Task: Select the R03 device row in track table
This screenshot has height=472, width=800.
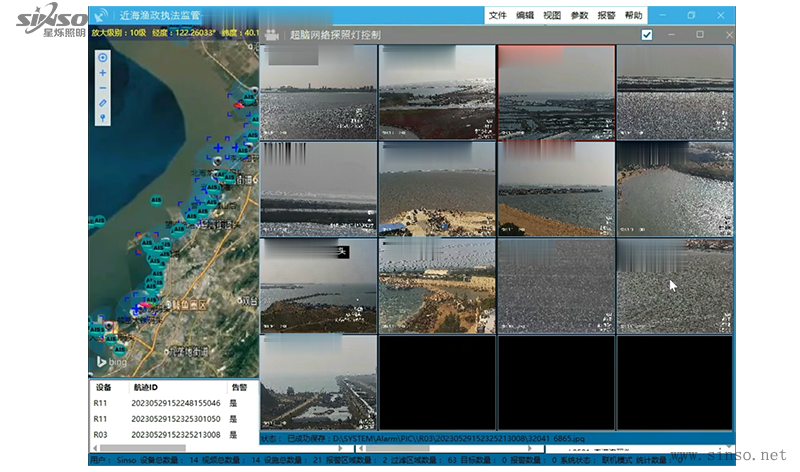Action: pyautogui.click(x=103, y=435)
